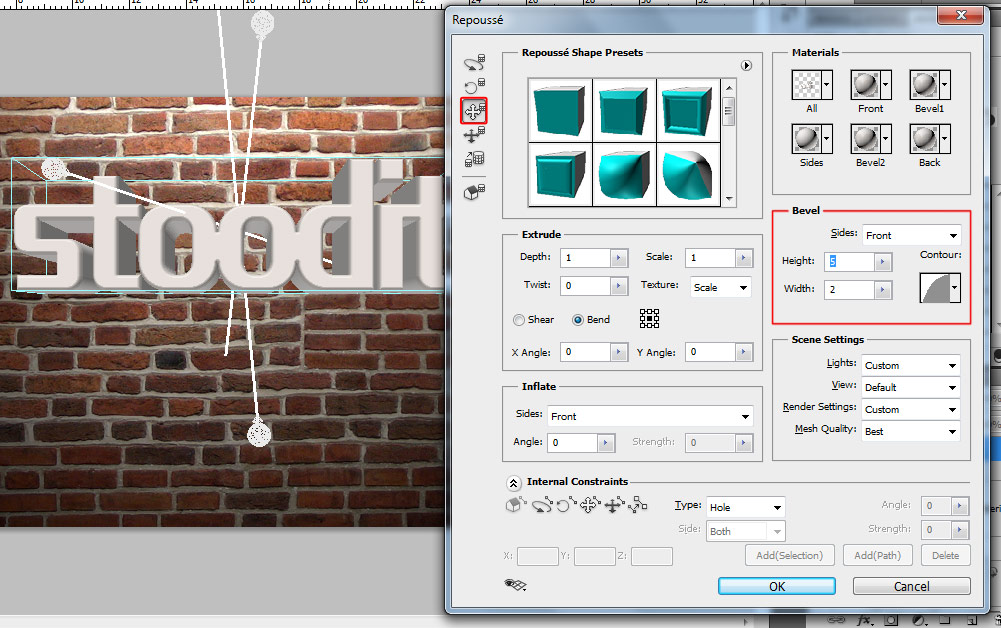This screenshot has height=628, width=1001.
Task: Select the Scale Mesh tool
Action: click(474, 159)
